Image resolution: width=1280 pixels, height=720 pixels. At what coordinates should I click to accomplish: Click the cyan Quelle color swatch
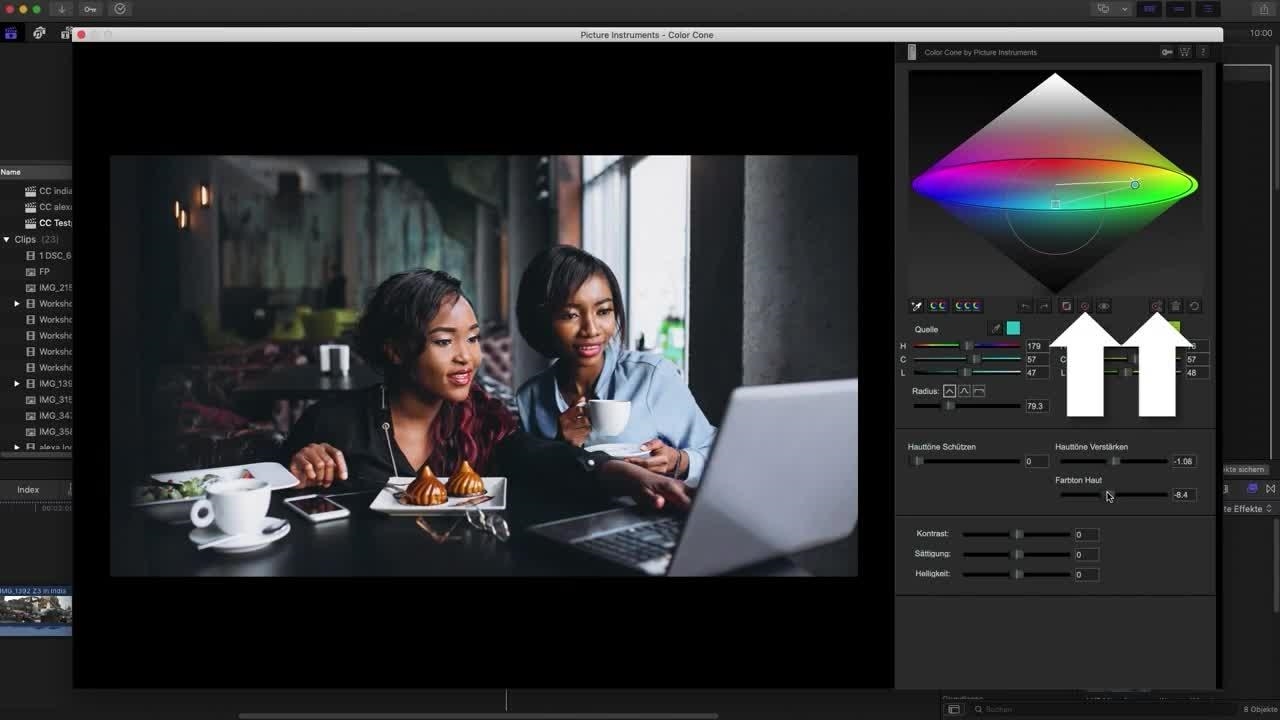(x=1013, y=328)
